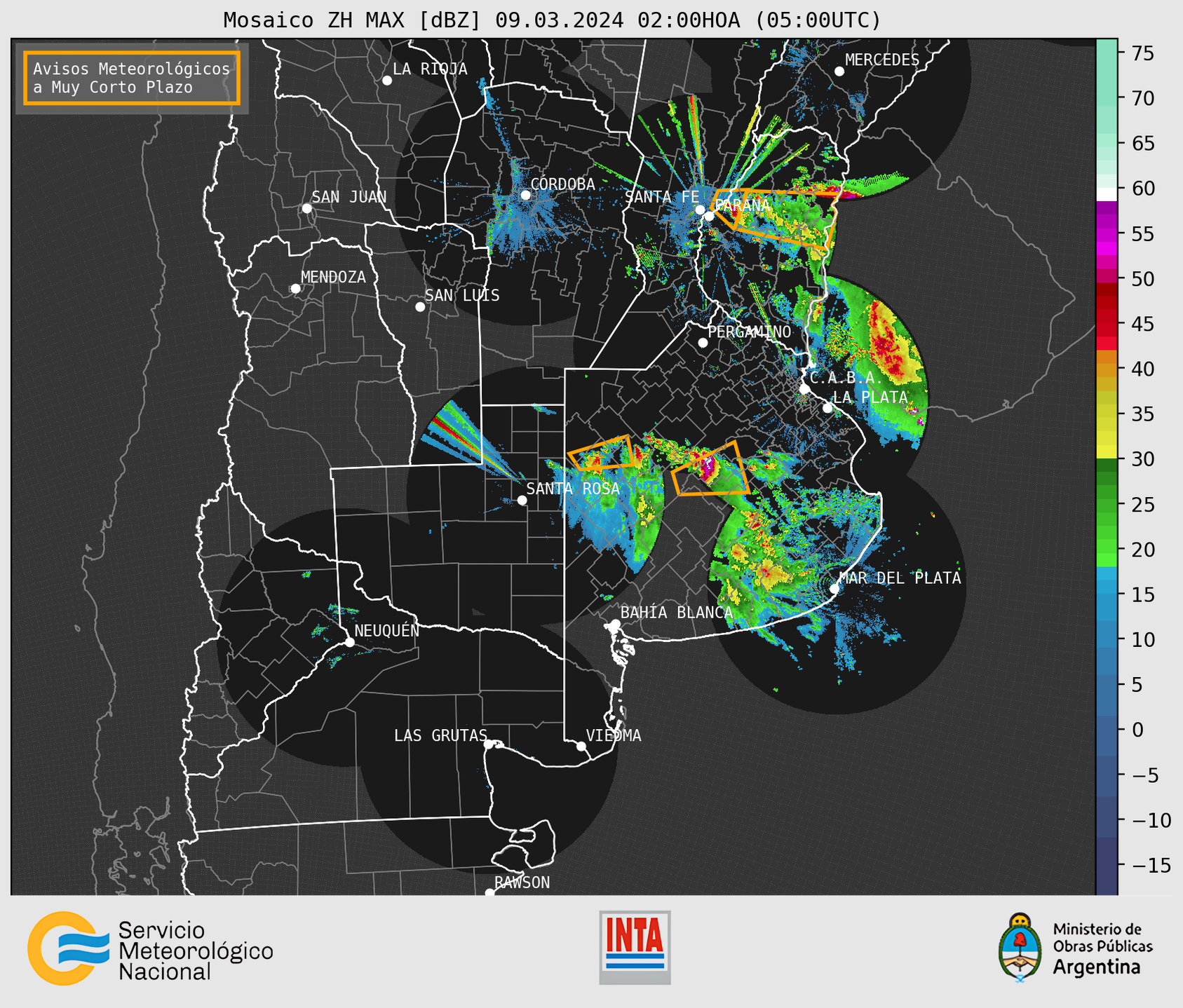Click the Avisos Meteorológicos a Muy Corto Plazo legend box
The width and height of the screenshot is (1183, 1008).
132,78
